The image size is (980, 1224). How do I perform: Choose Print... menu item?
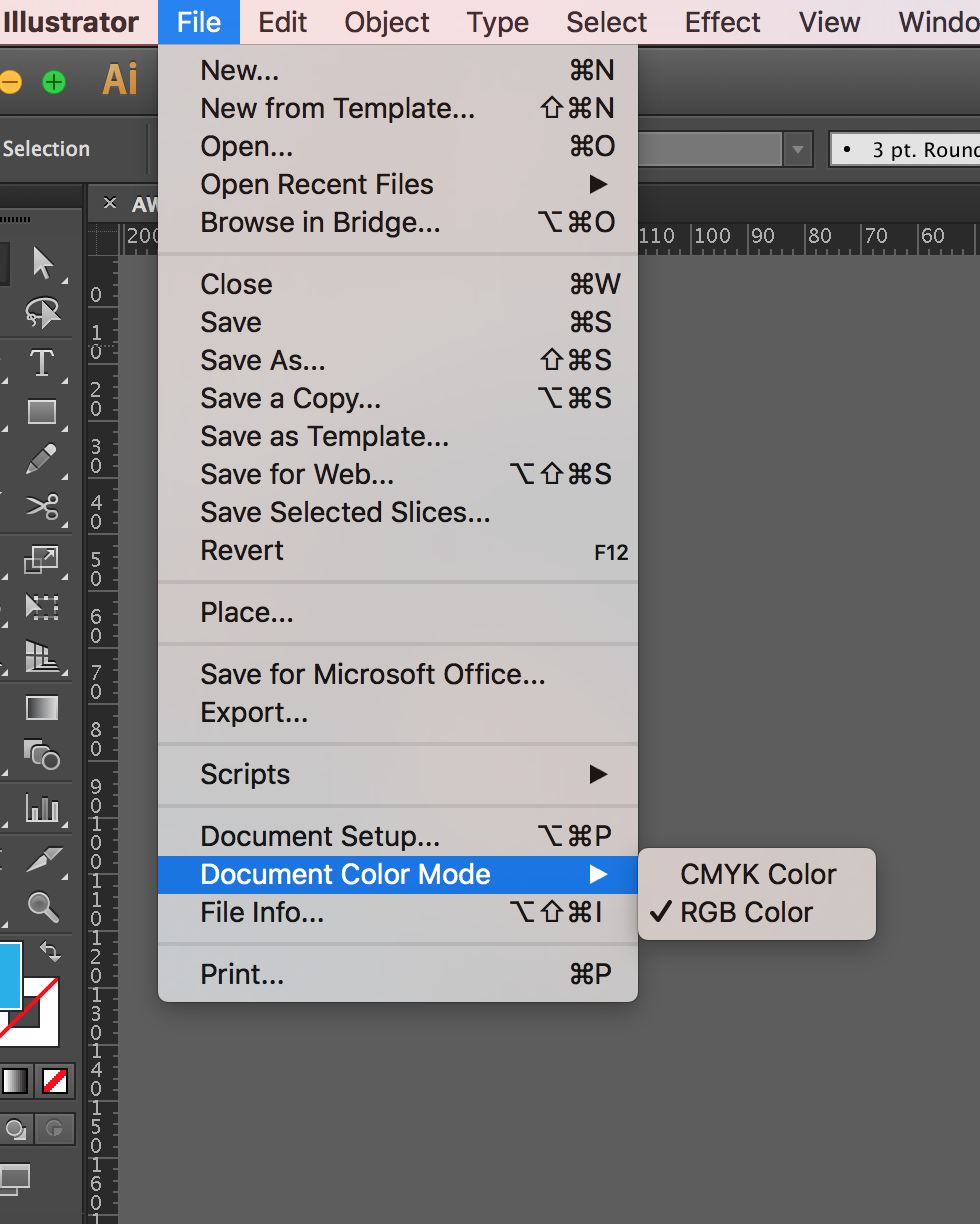tap(398, 974)
